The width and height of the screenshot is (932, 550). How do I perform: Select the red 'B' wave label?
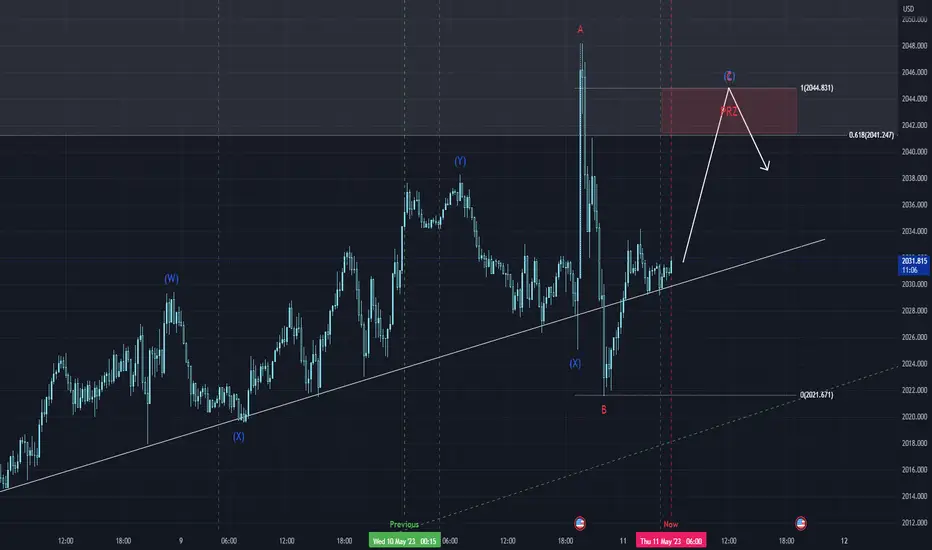click(x=604, y=410)
